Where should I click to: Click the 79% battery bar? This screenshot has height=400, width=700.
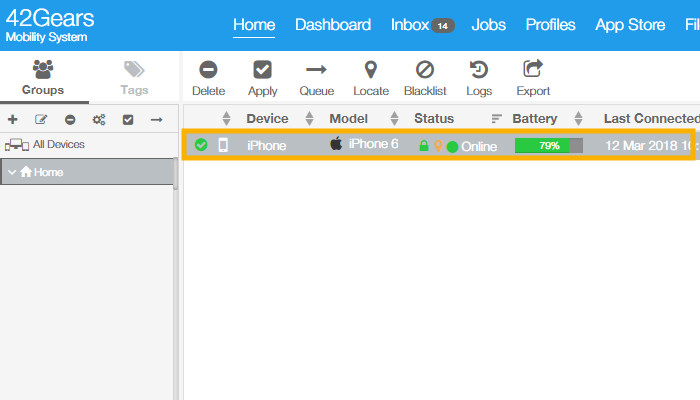click(549, 146)
